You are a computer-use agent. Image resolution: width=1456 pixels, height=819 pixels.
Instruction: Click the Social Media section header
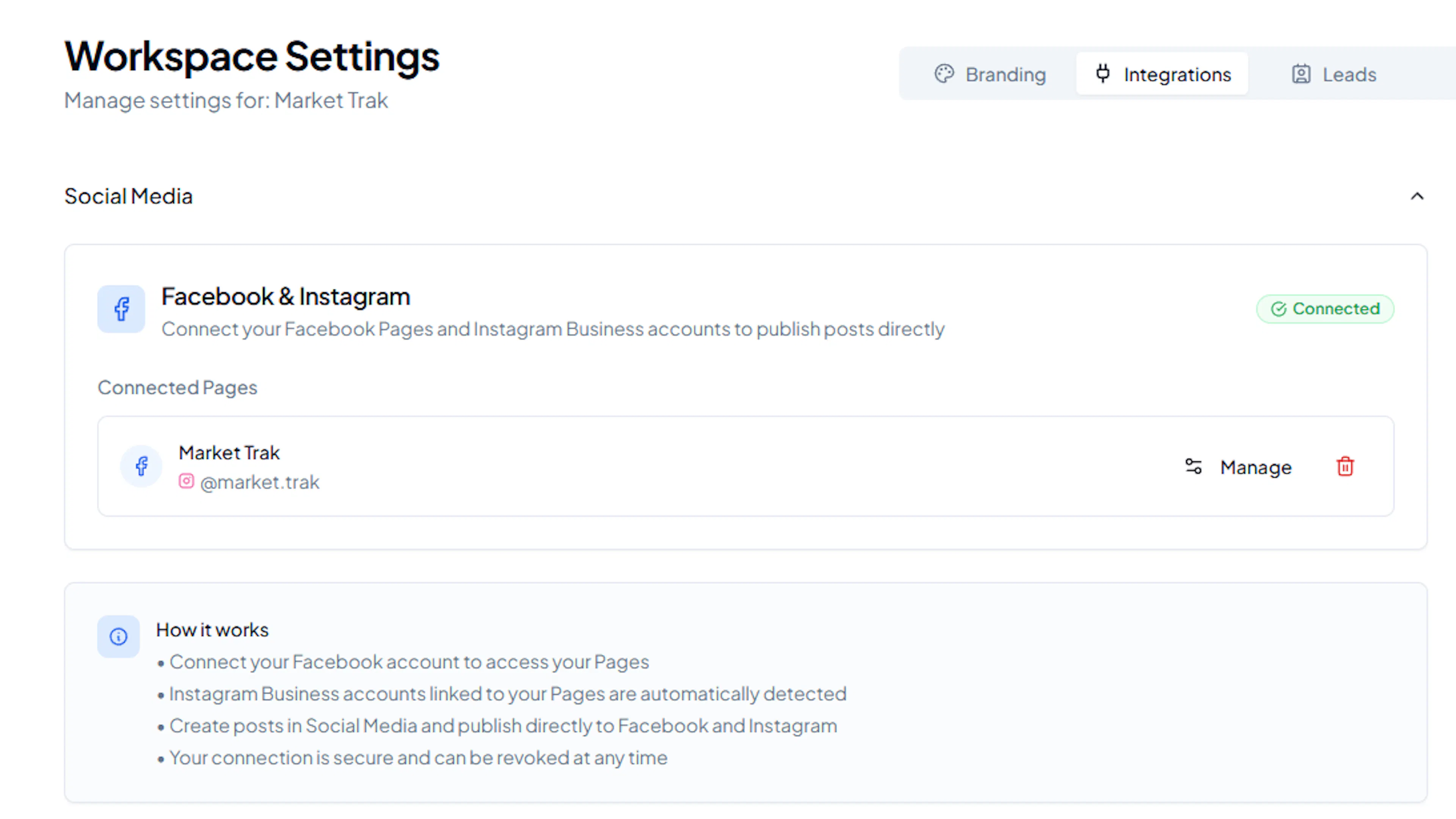click(128, 197)
